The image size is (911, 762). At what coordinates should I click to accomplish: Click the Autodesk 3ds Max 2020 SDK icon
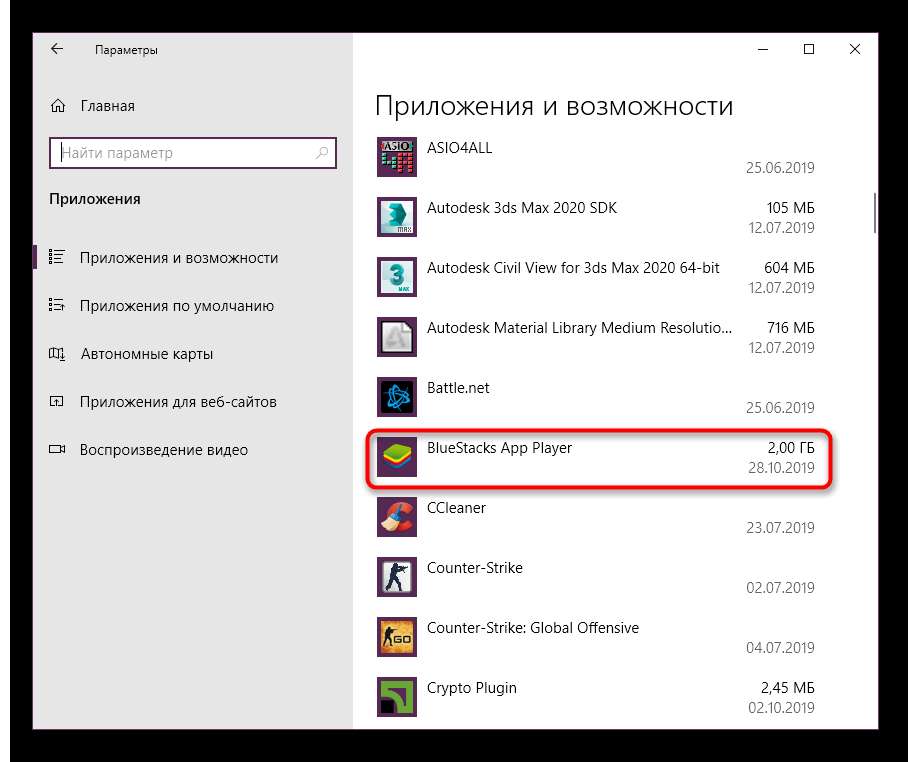(396, 217)
